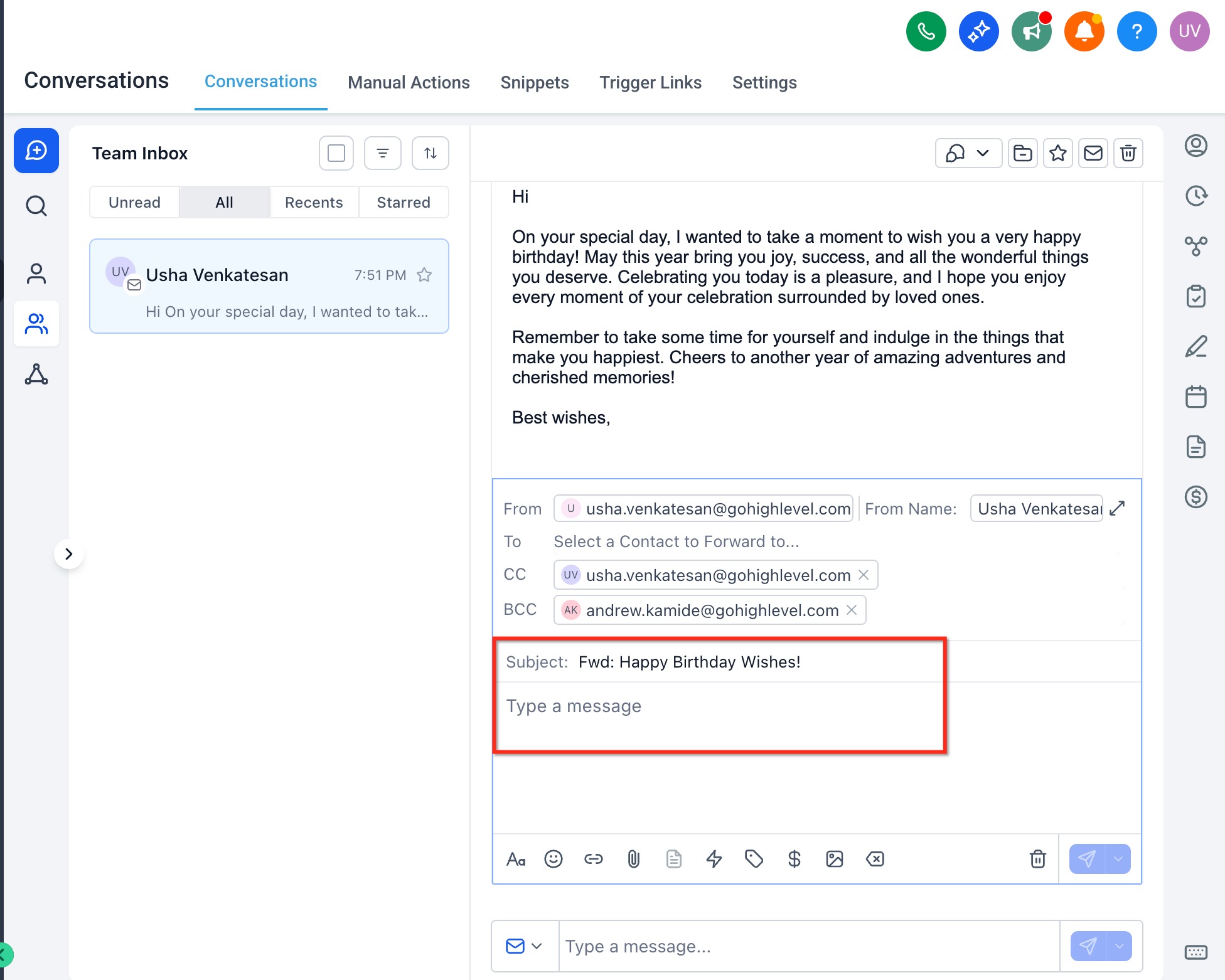Open the orange notifications bell

[1084, 31]
